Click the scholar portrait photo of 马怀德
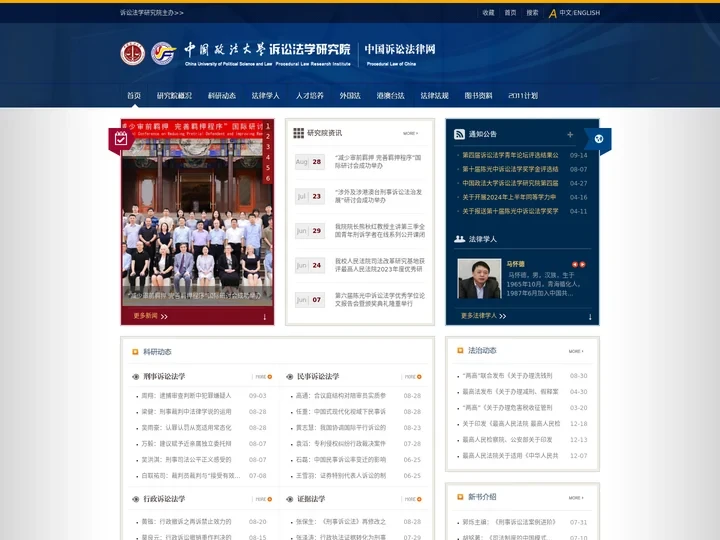The image size is (720, 540). click(x=479, y=279)
